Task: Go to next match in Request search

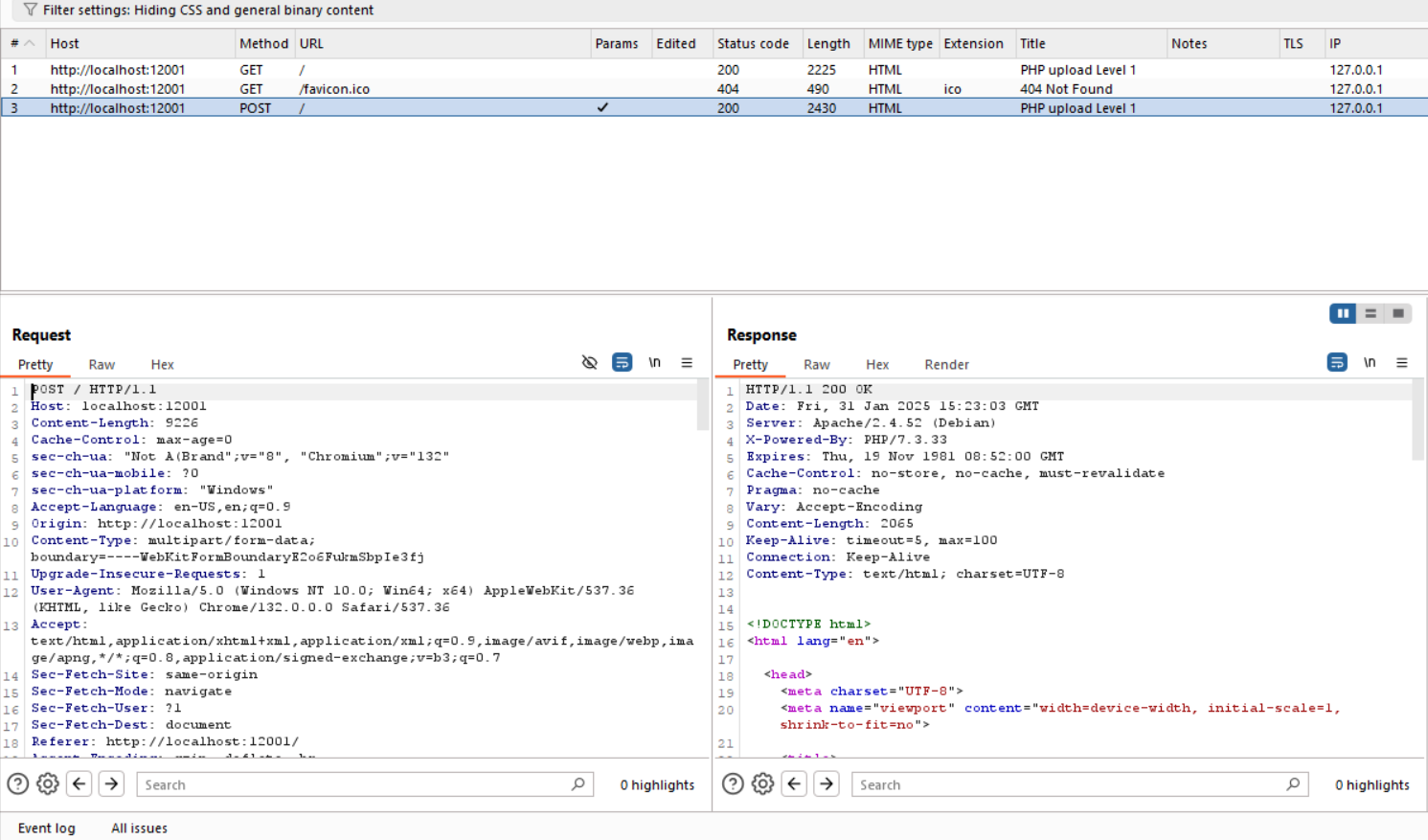Action: (x=111, y=783)
